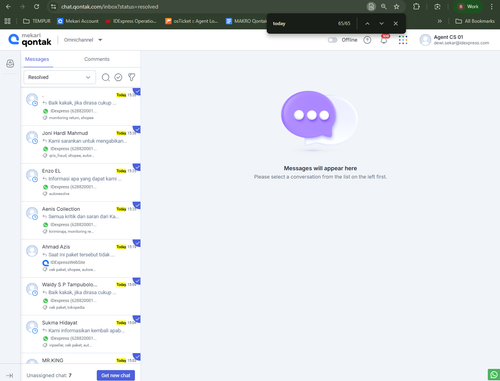Expand the Omnichannel dropdown
The width and height of the screenshot is (500, 381).
83,40
